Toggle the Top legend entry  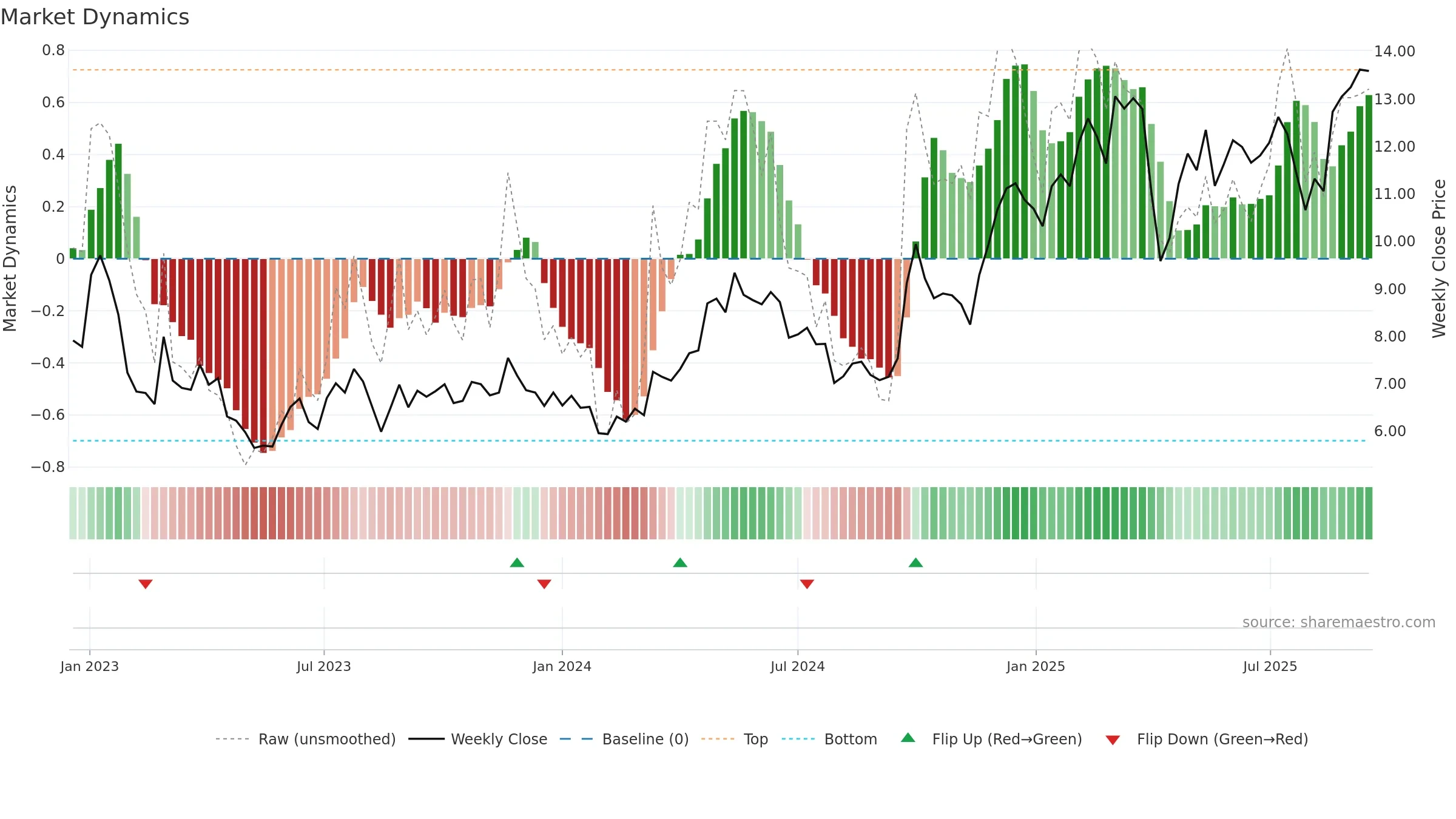tap(735, 739)
